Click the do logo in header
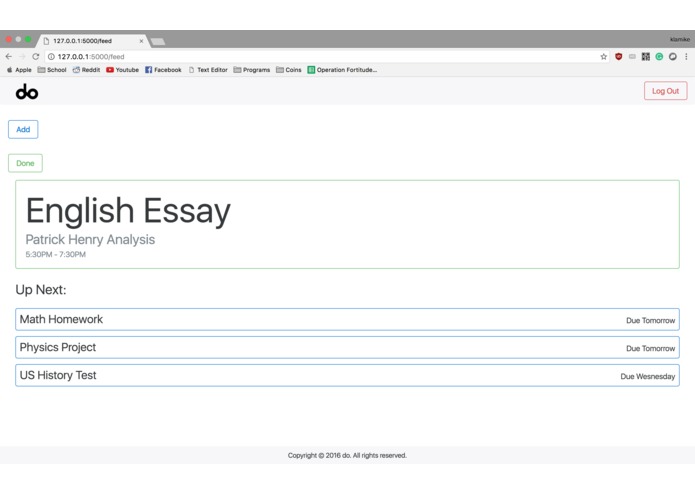 click(27, 92)
